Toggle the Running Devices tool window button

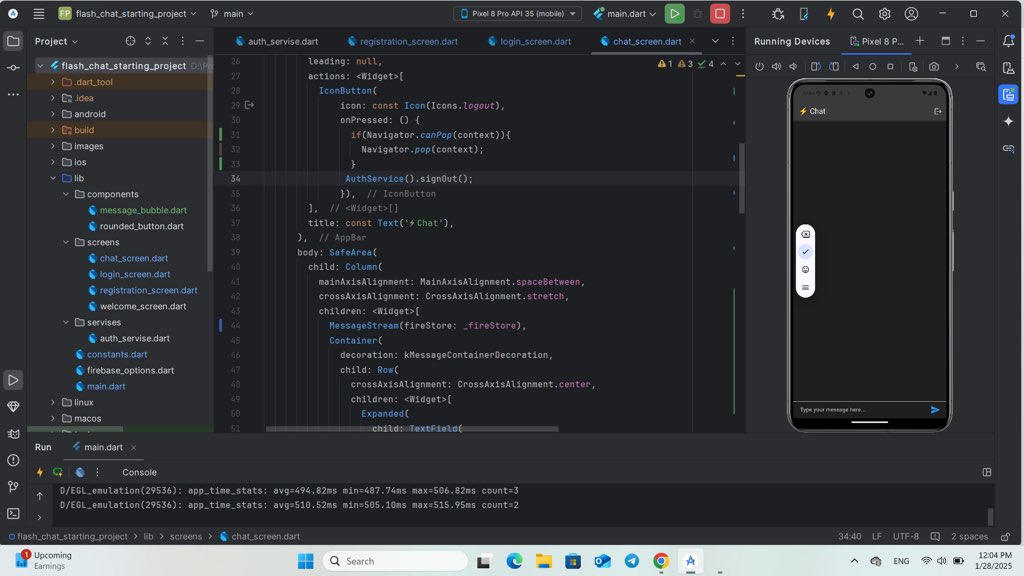tap(1008, 95)
